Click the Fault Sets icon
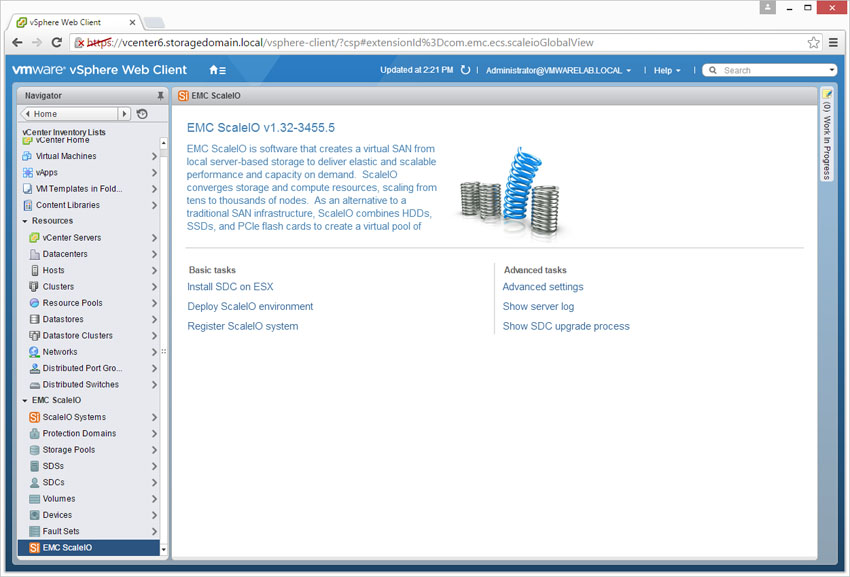The height and width of the screenshot is (577, 850). point(34,531)
